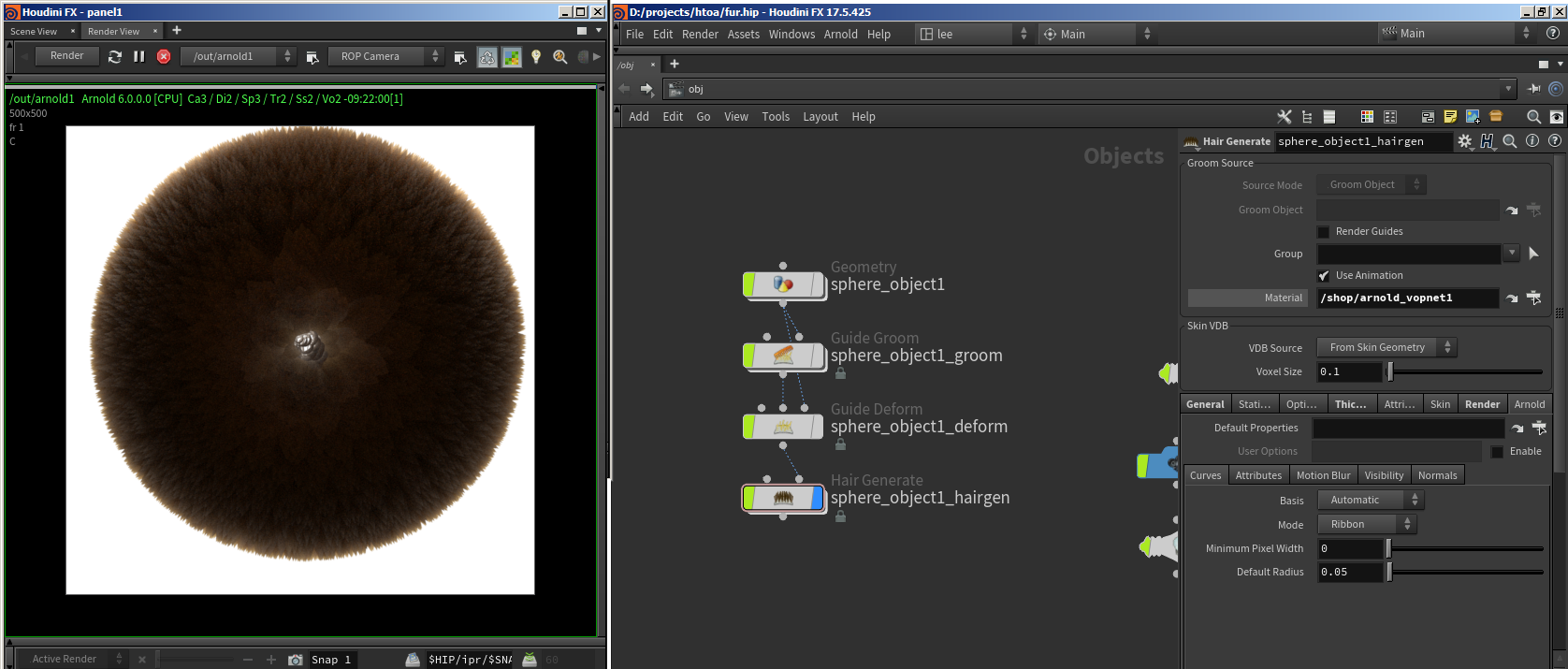This screenshot has width=1568, height=669.
Task: Toggle the colored preview pixels icon
Action: [512, 57]
